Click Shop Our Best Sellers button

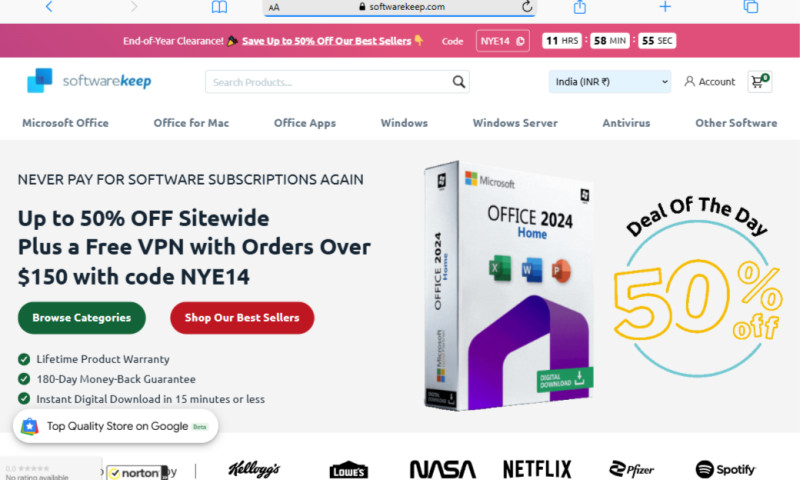(x=242, y=318)
